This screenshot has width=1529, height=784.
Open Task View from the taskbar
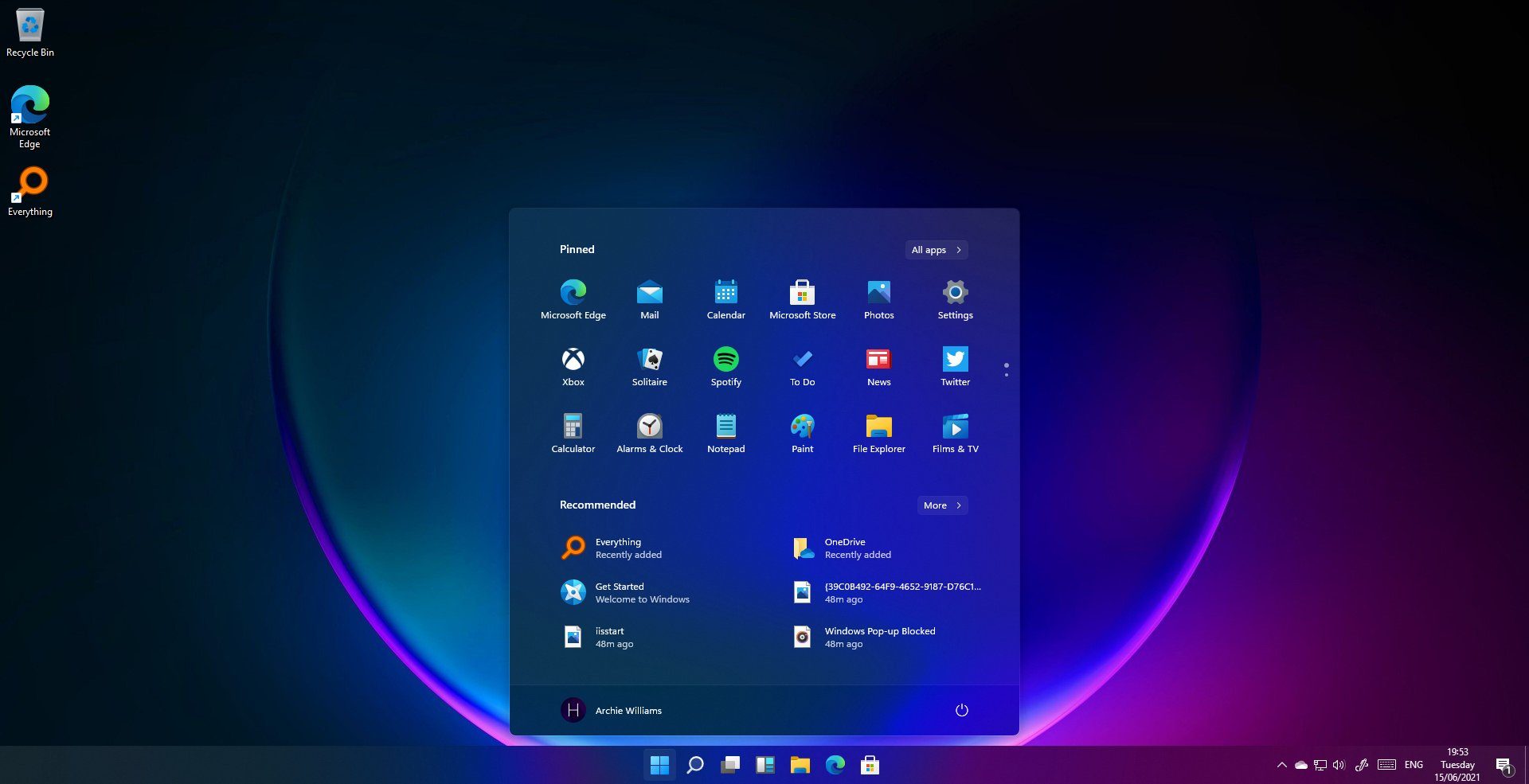tap(729, 765)
